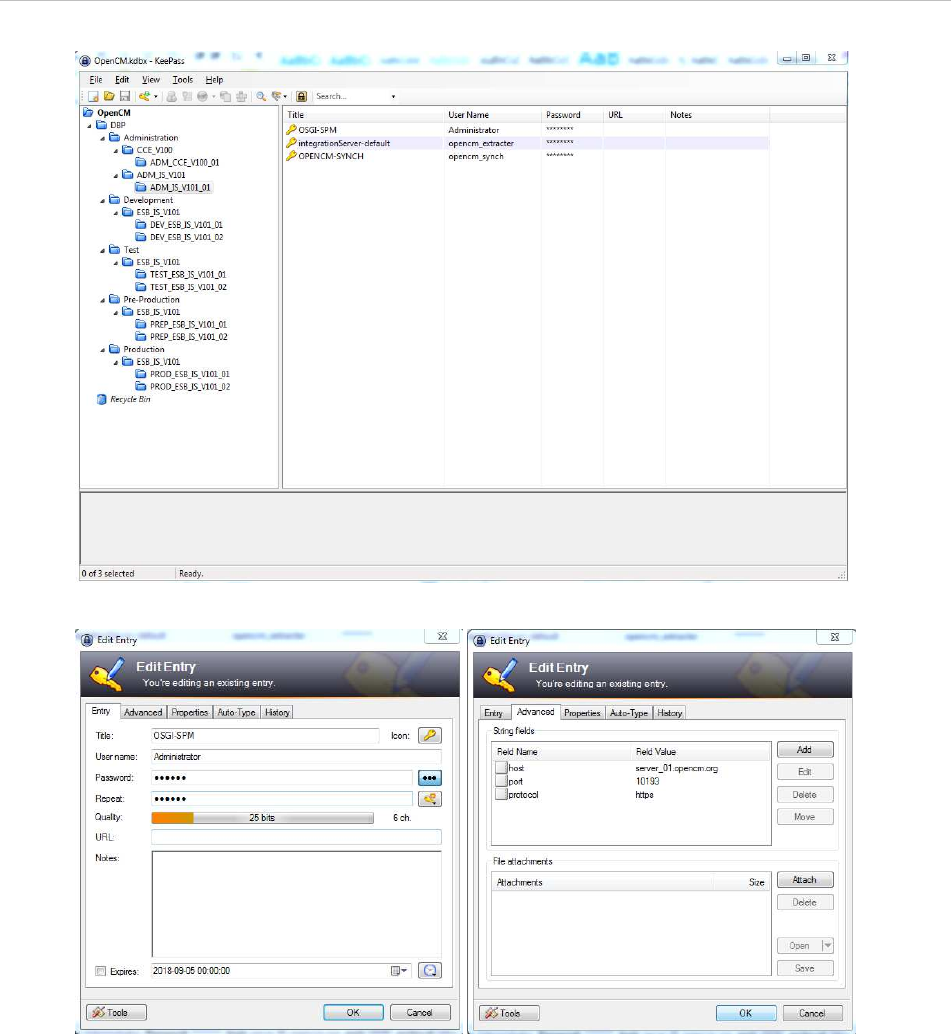The width and height of the screenshot is (951, 1034).
Task: Enable the Expires checkbox
Action: (x=100, y=971)
